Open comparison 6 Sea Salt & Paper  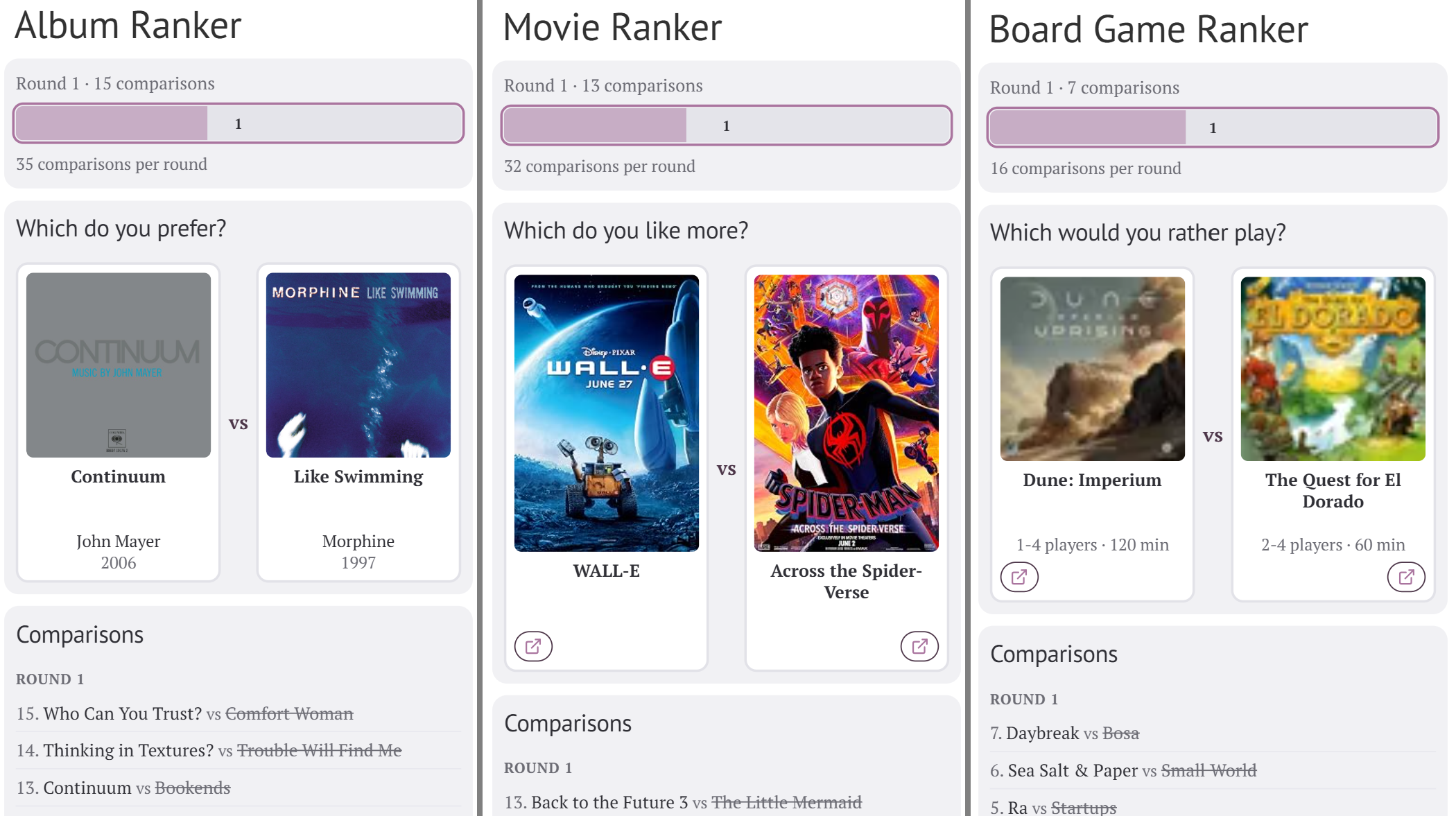click(x=1213, y=770)
